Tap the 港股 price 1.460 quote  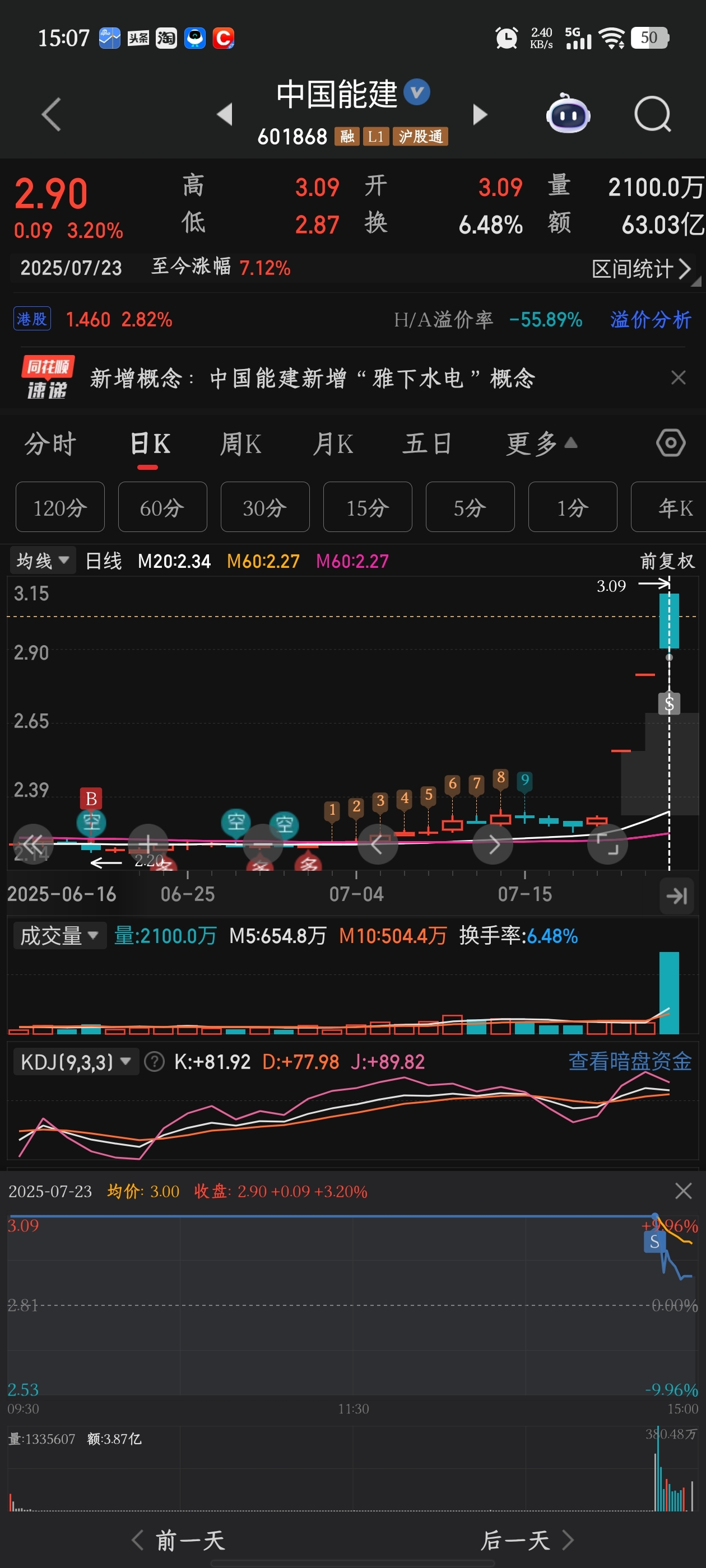coord(88,319)
